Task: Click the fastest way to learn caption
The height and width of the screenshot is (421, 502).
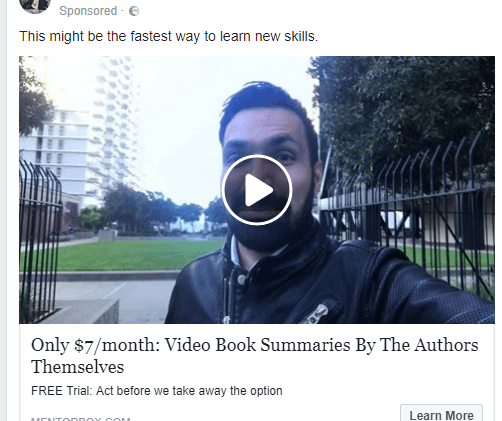Action: 169,36
